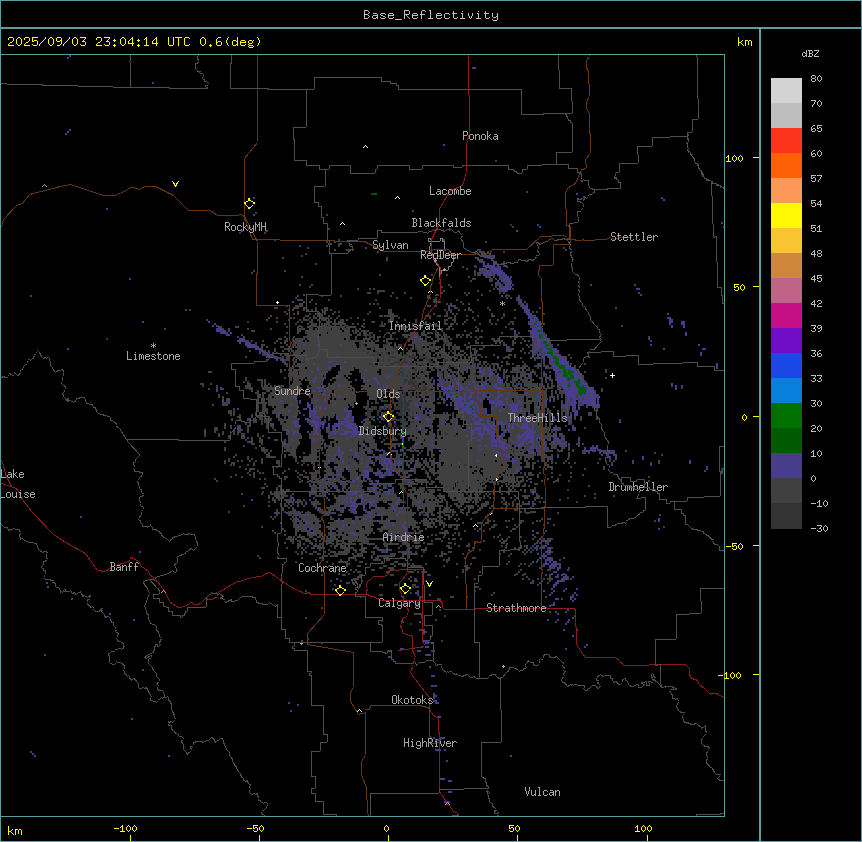Select the green 20-30 dBZ legend swatch
The width and height of the screenshot is (862, 842).
(x=786, y=416)
